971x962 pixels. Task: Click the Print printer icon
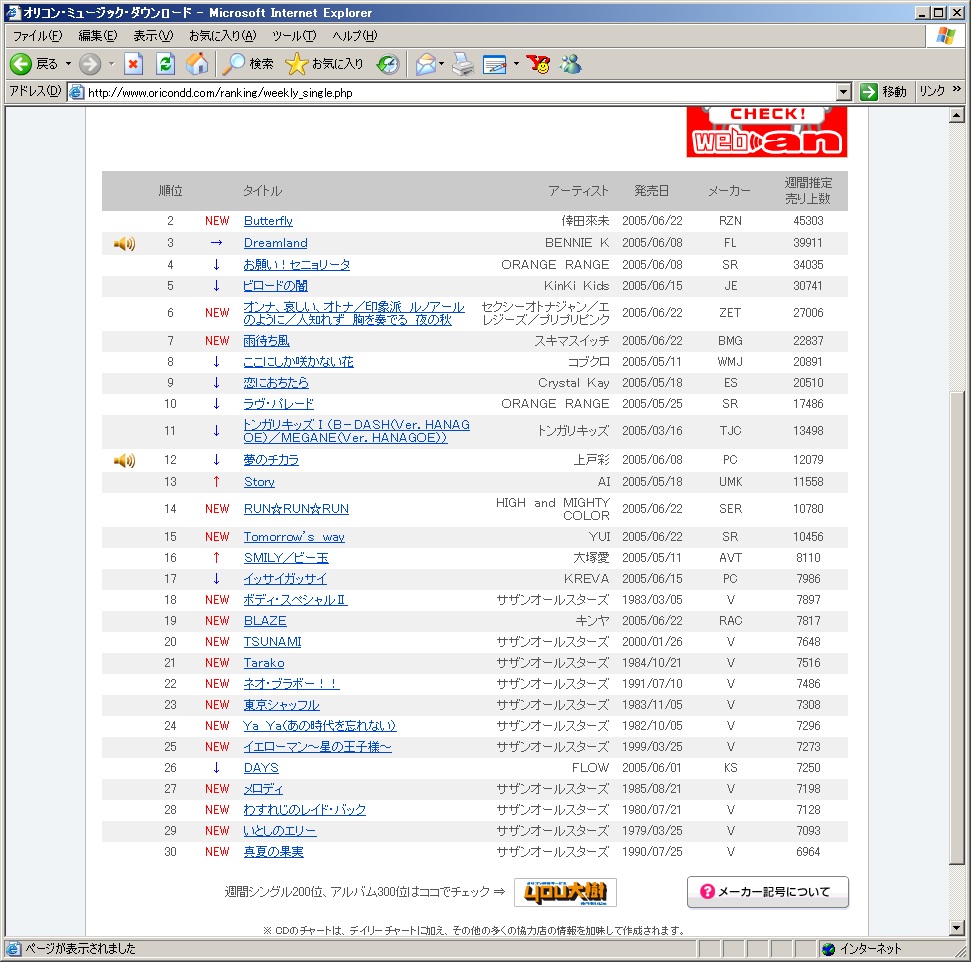point(463,64)
